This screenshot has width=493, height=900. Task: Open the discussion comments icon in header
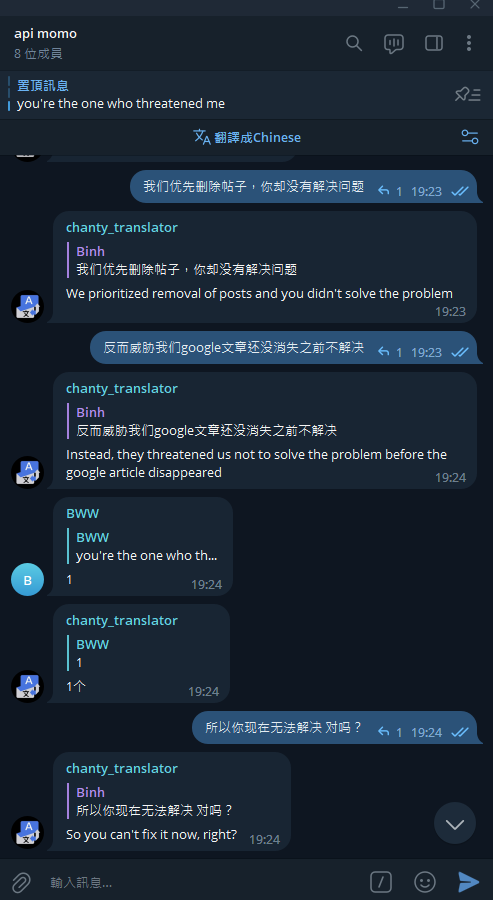pyautogui.click(x=394, y=44)
